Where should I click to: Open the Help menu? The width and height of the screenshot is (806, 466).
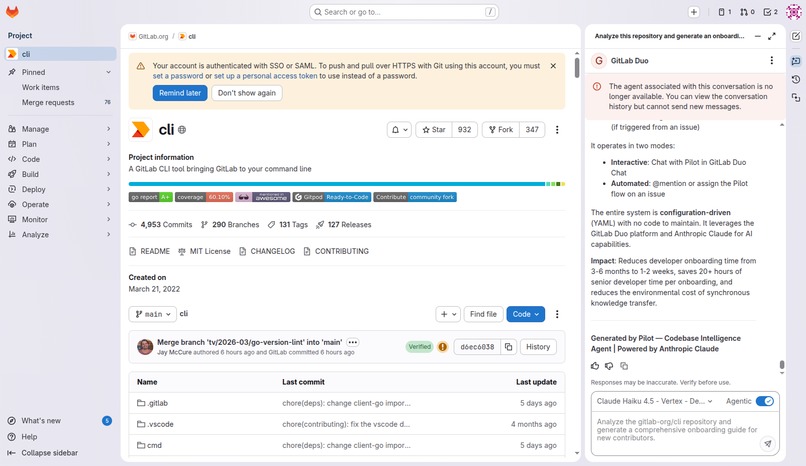tap(61, 437)
